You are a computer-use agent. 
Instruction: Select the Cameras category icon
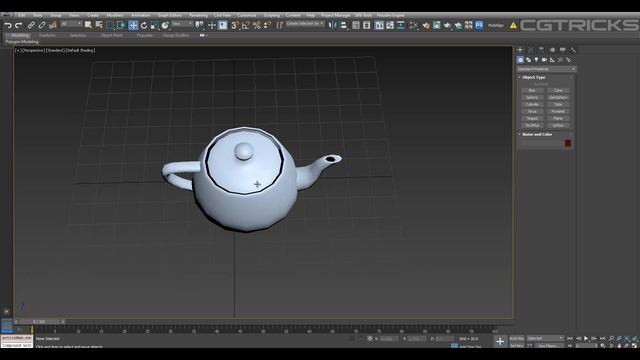[x=544, y=60]
